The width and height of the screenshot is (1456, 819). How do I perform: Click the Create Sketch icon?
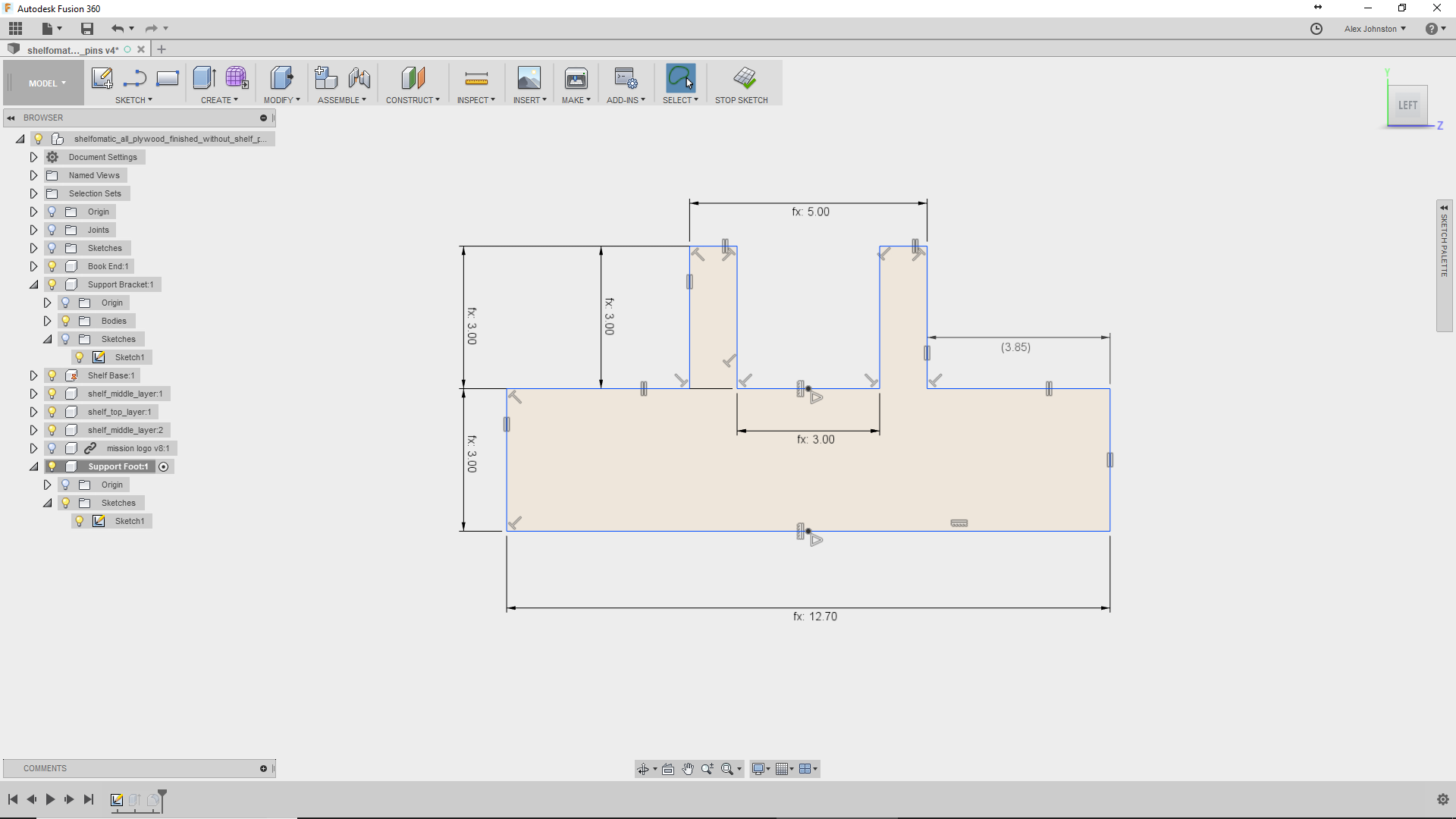(102, 78)
